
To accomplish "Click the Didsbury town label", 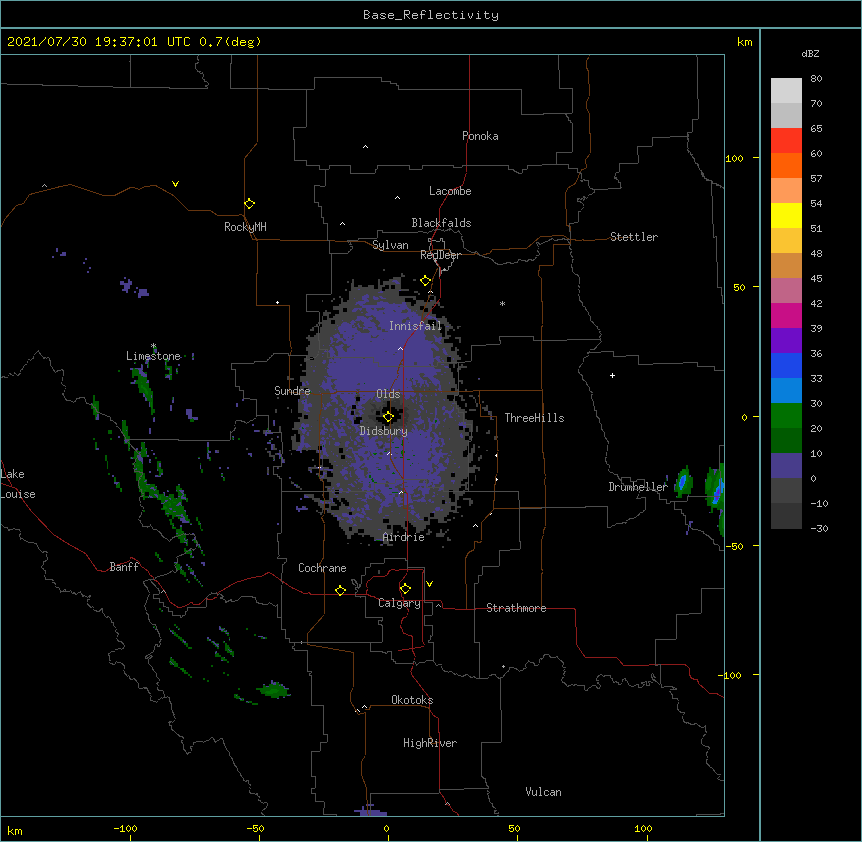I will click(x=384, y=431).
